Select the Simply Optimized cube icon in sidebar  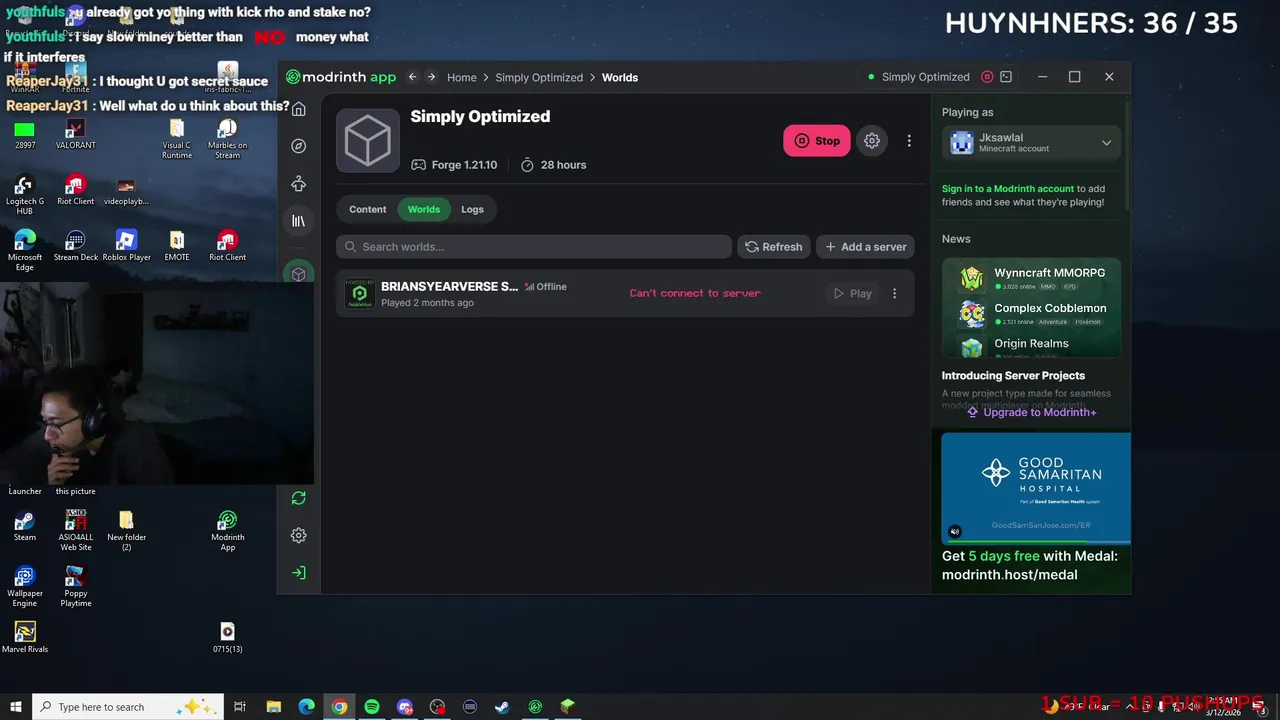[x=298, y=274]
